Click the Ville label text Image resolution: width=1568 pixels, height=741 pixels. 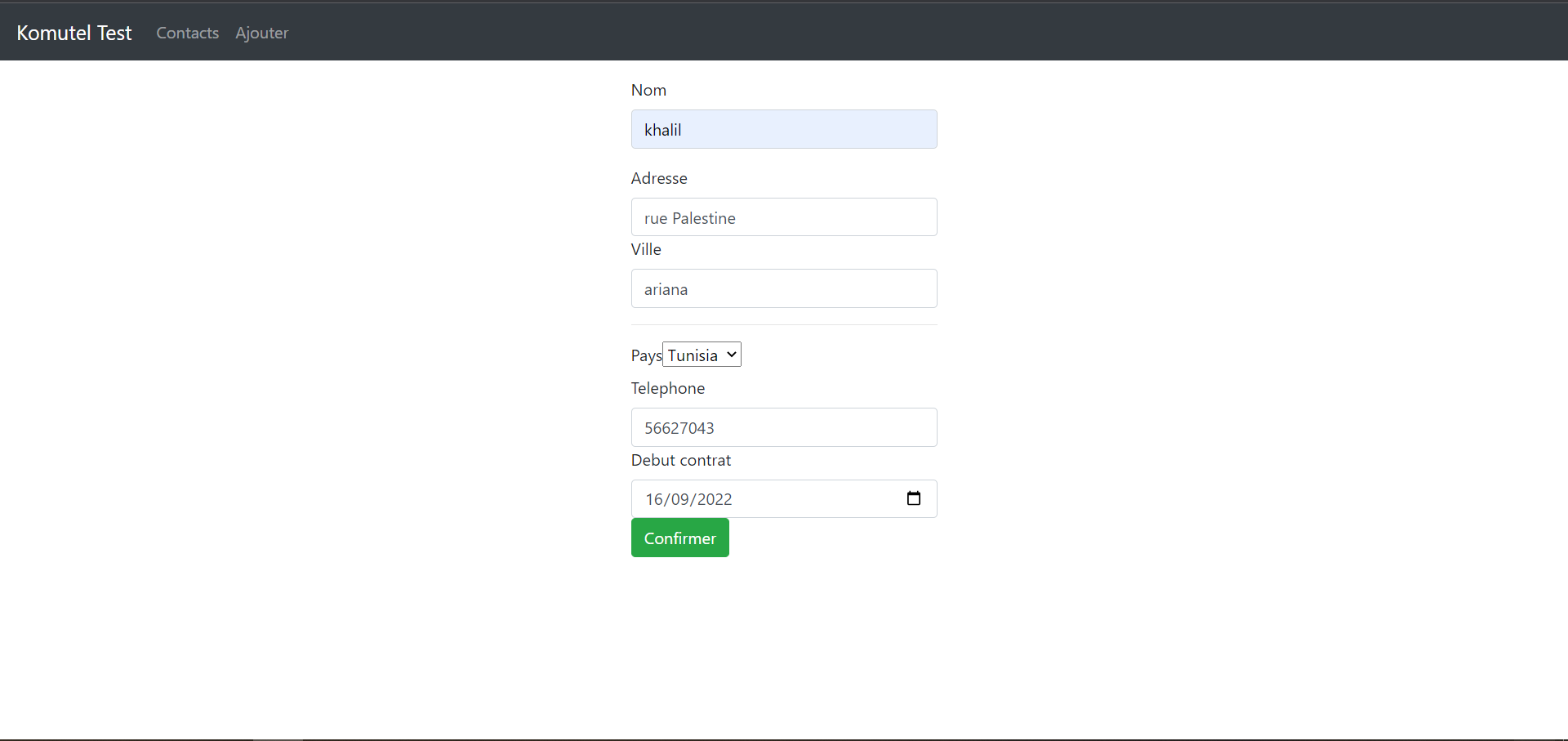pyautogui.click(x=646, y=249)
